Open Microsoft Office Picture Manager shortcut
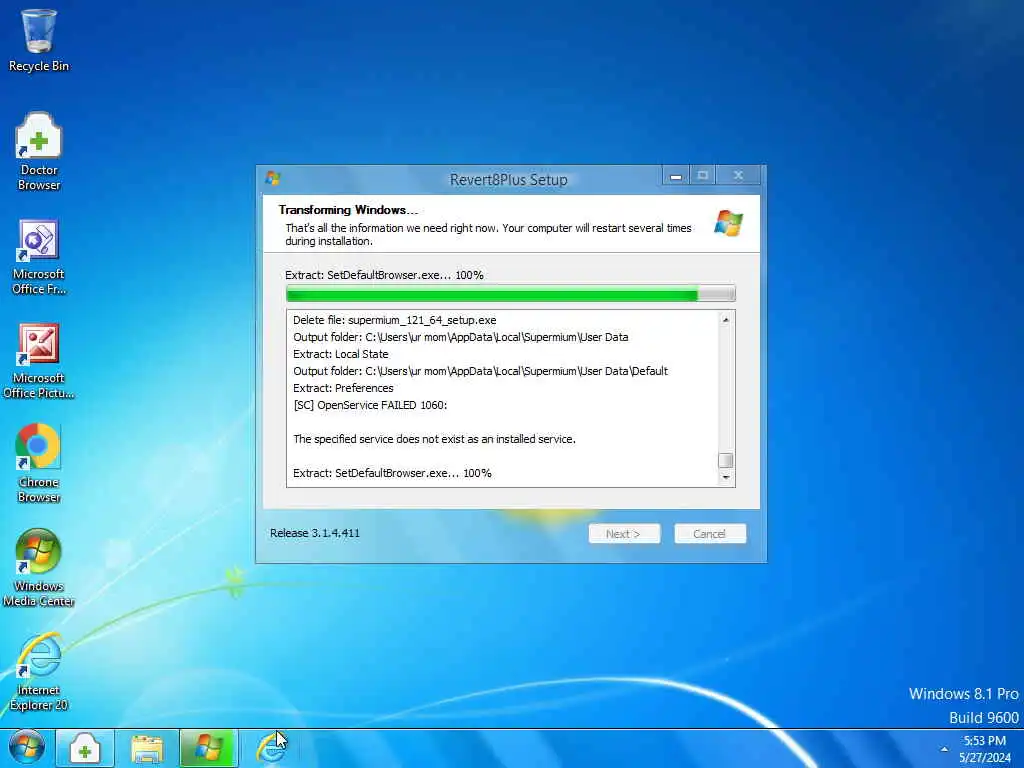Viewport: 1024px width, 768px height. coord(39,361)
